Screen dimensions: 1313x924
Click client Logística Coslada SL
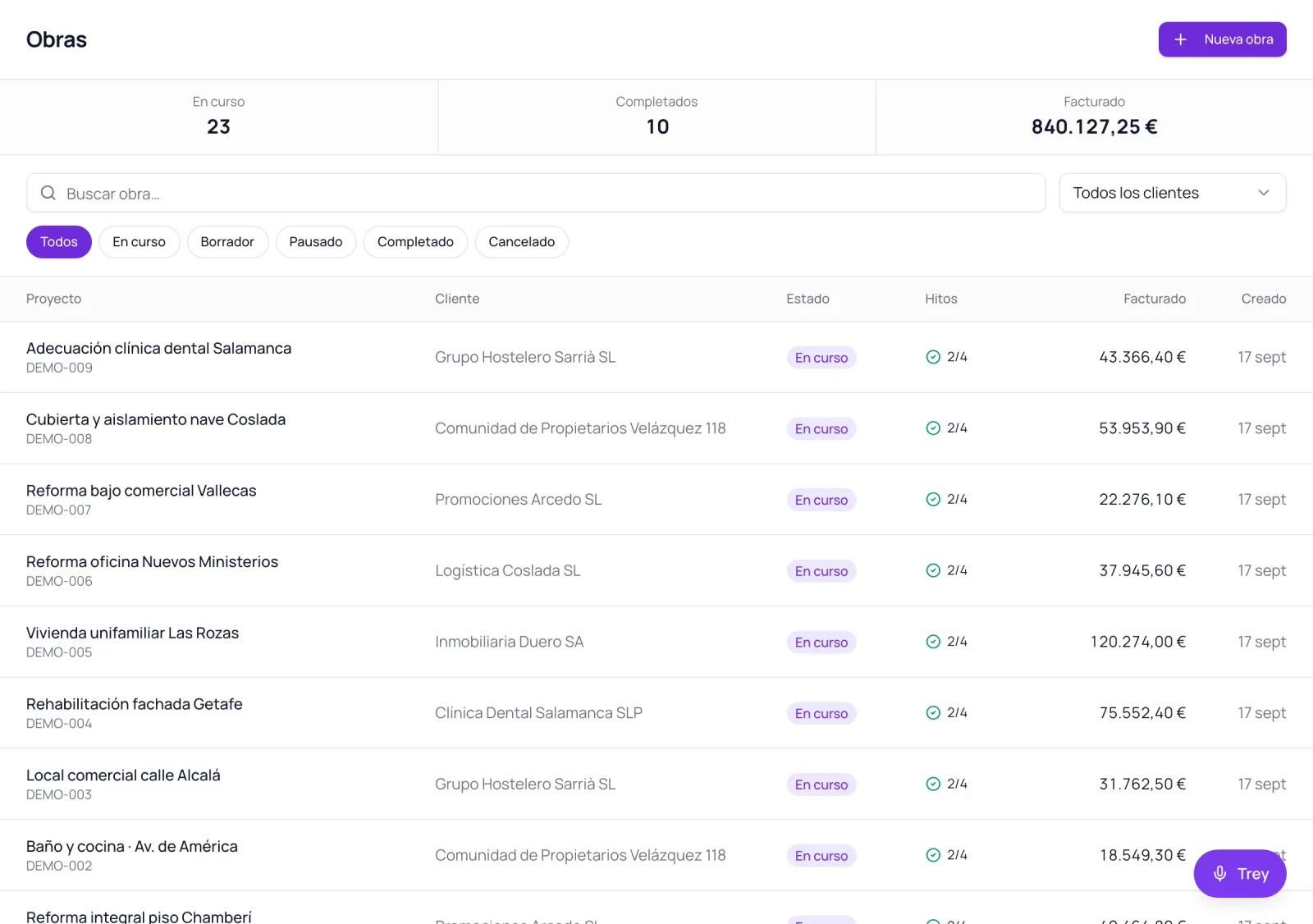508,570
